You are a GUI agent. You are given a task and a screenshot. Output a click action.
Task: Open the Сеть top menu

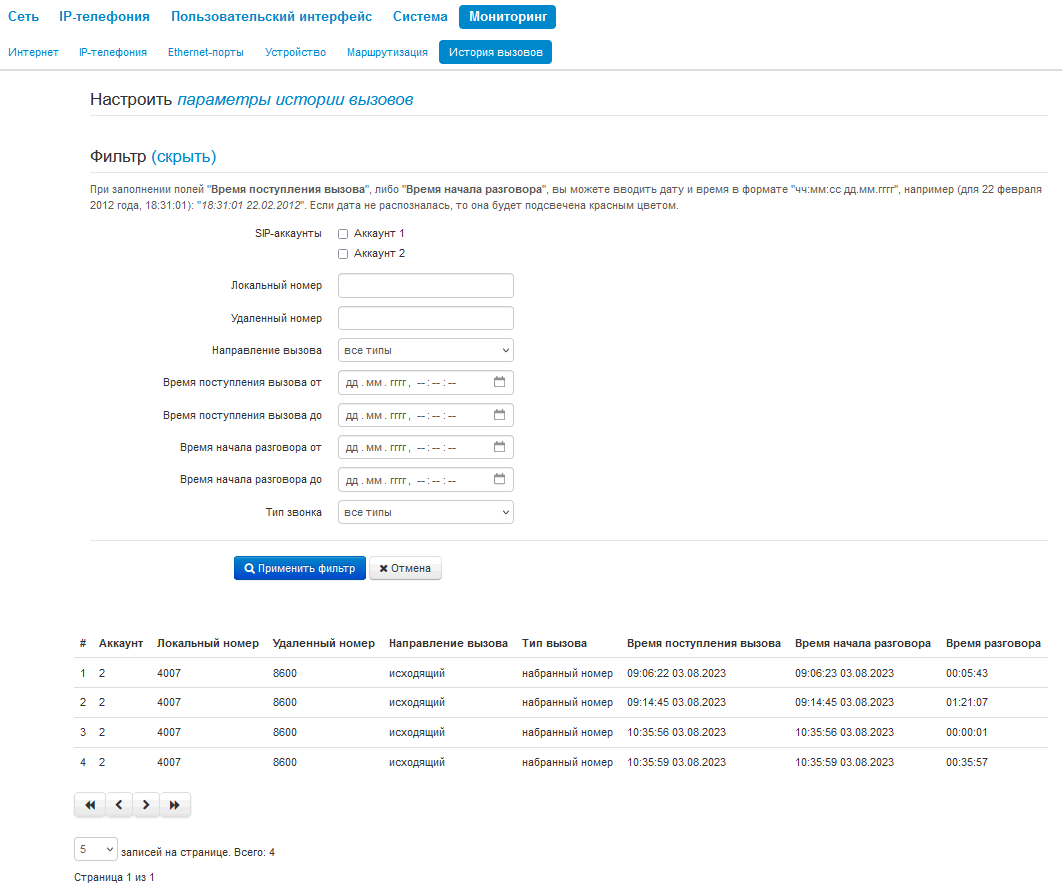tap(23, 17)
